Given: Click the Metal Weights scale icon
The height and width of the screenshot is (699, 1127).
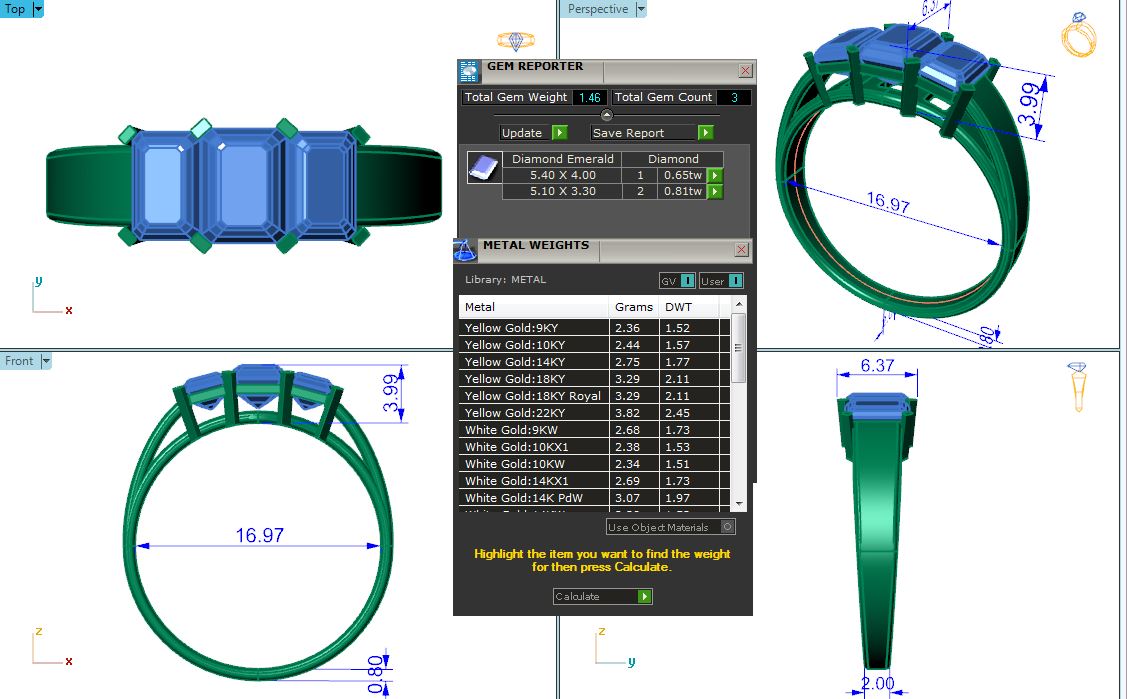Looking at the screenshot, I should (465, 250).
